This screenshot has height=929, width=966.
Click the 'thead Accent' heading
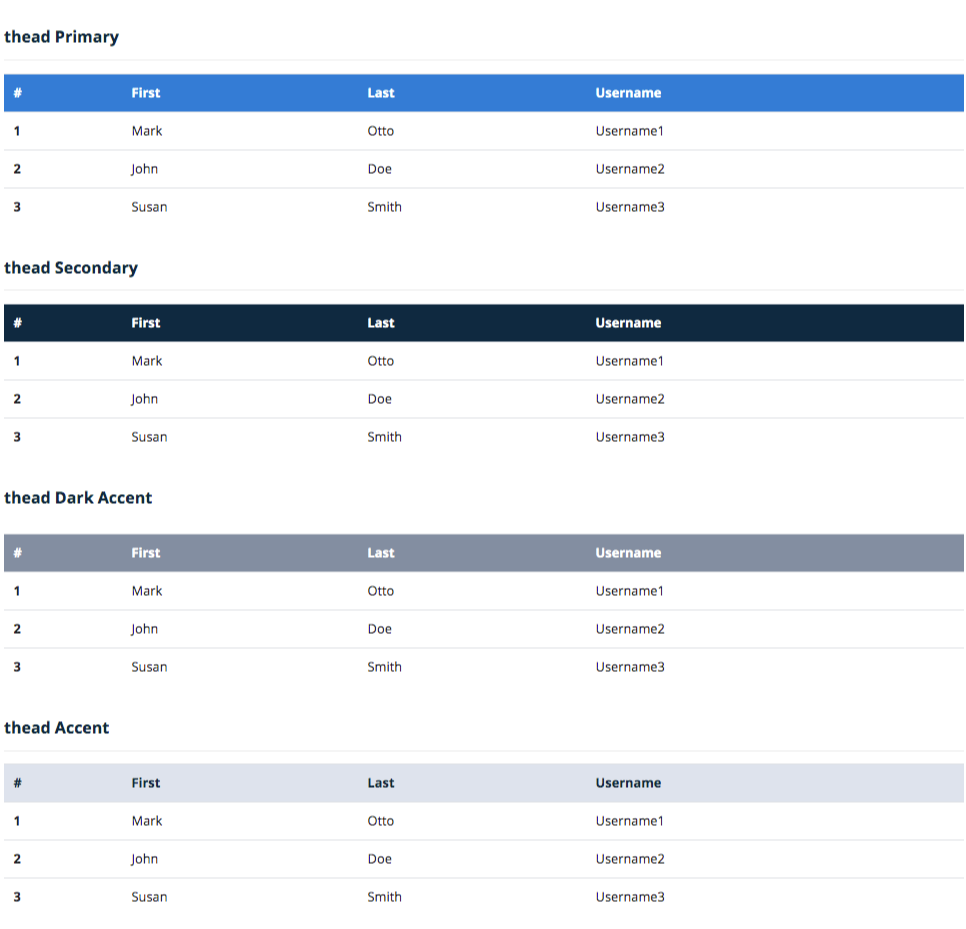(x=56, y=728)
